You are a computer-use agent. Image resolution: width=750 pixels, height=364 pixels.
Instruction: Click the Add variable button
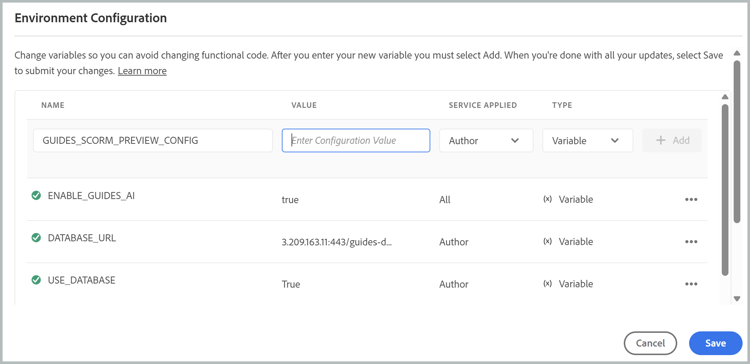click(672, 141)
